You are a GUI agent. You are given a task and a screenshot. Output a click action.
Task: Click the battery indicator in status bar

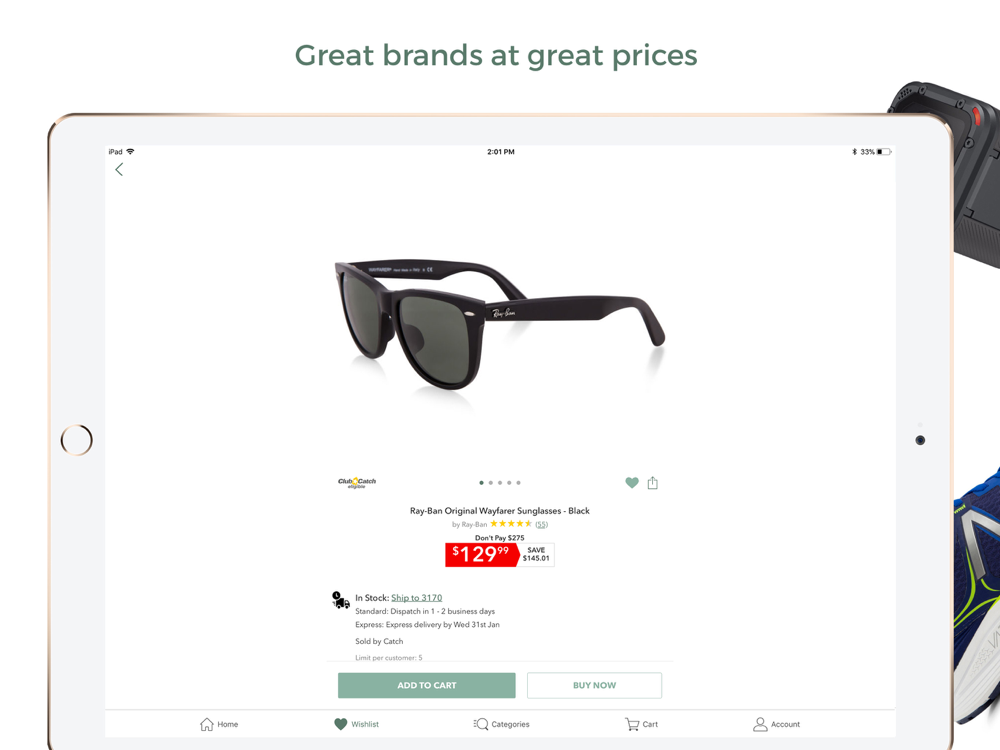[883, 152]
